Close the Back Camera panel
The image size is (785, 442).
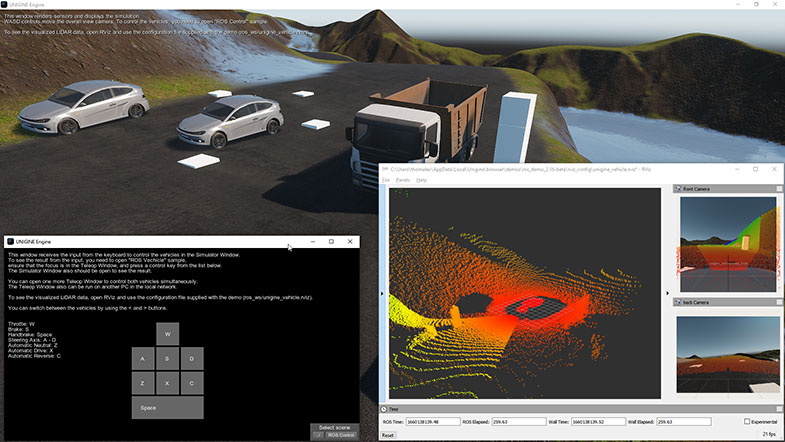click(777, 301)
